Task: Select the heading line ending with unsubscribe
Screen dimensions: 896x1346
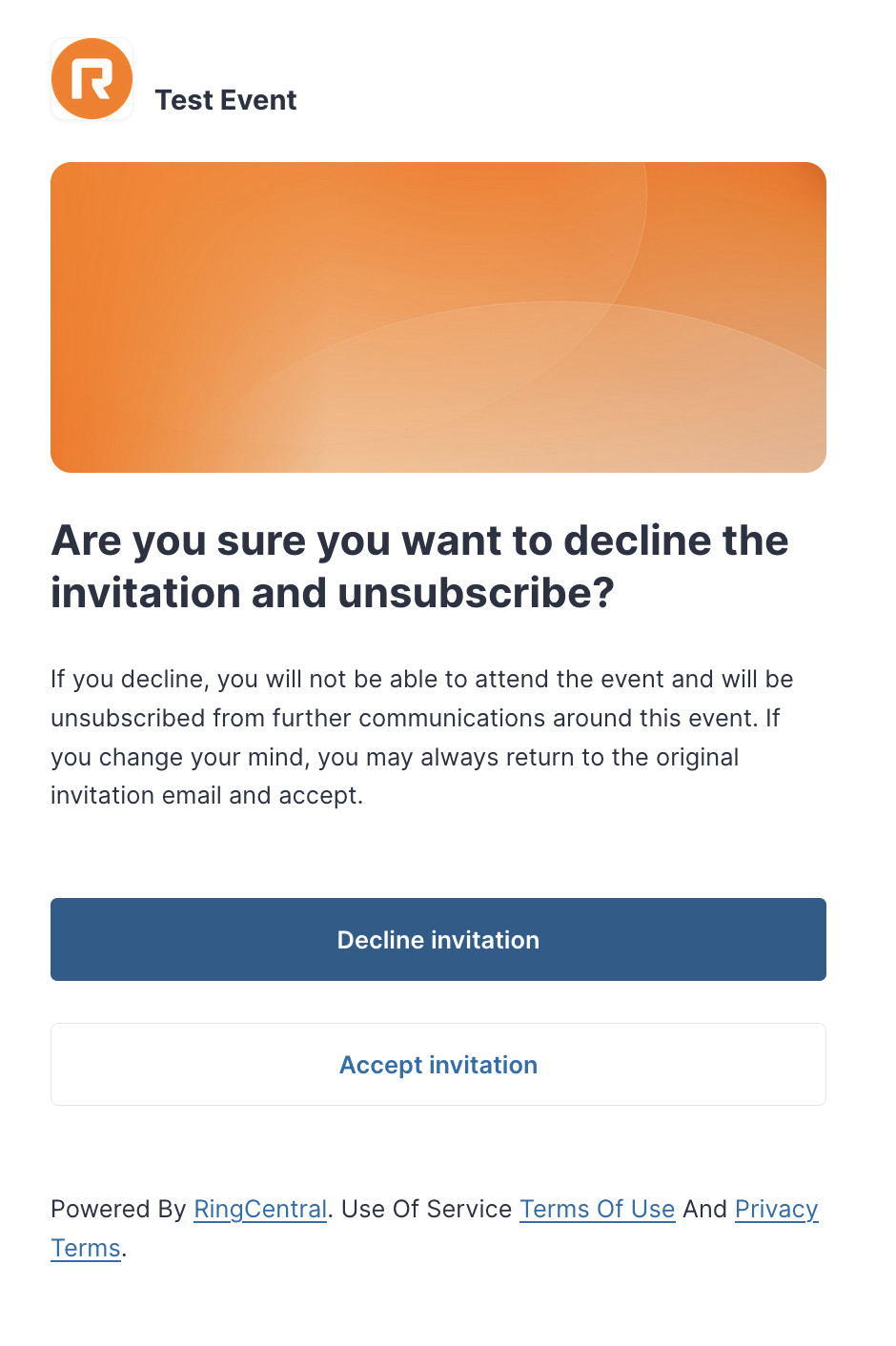Action: point(333,593)
